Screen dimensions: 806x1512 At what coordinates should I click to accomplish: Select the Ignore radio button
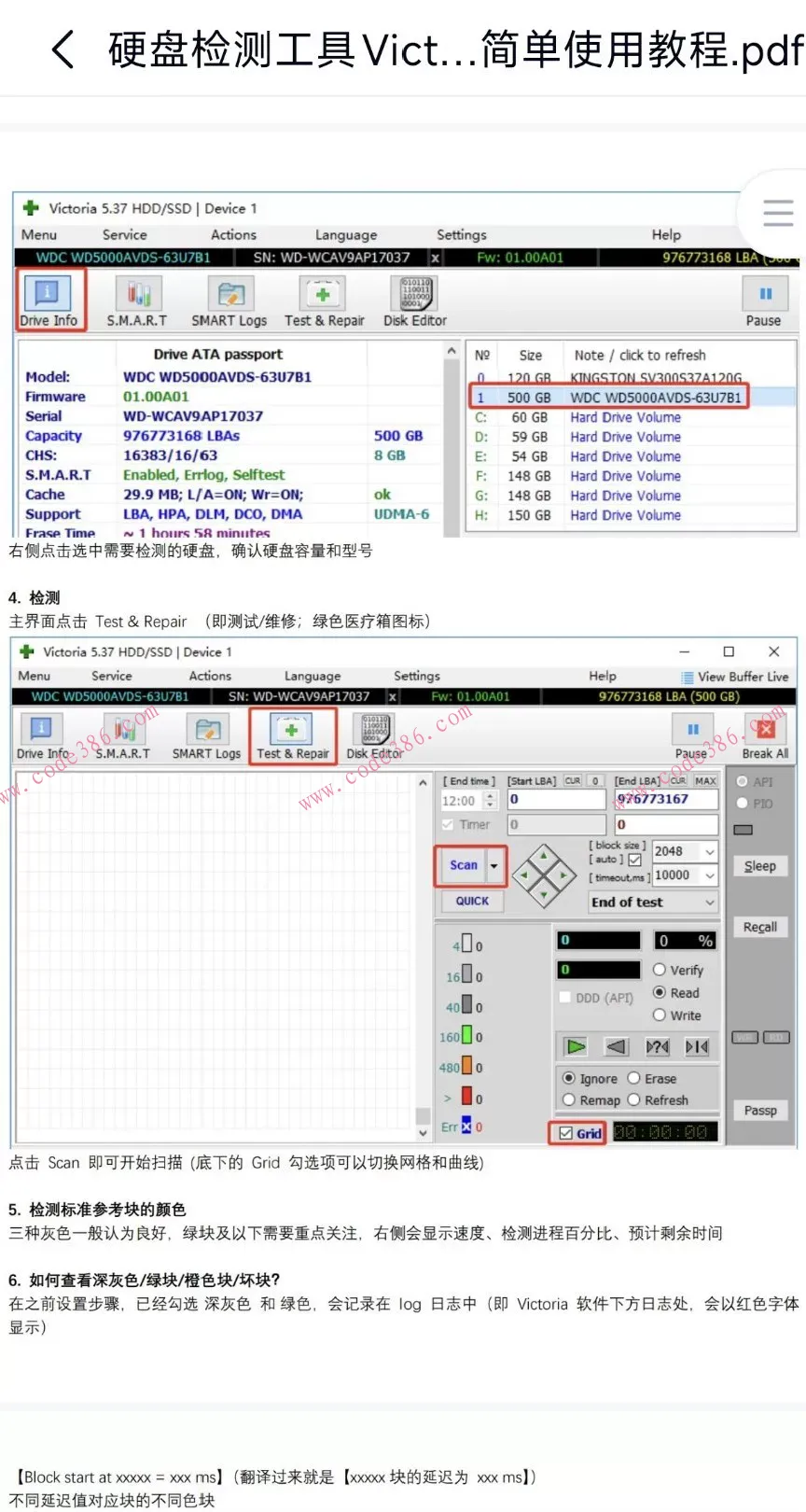(569, 1078)
